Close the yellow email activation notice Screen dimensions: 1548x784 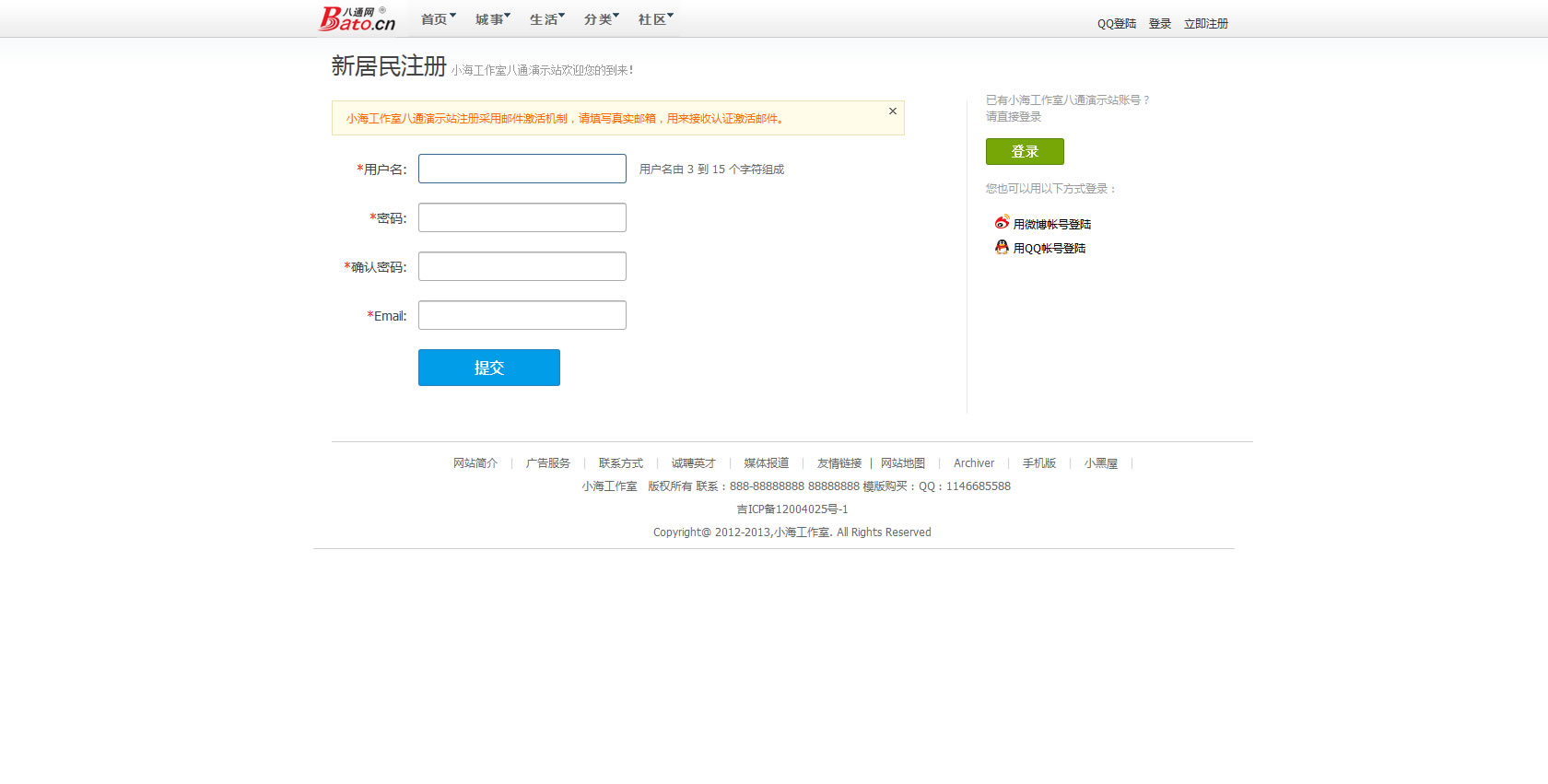pyautogui.click(x=892, y=111)
